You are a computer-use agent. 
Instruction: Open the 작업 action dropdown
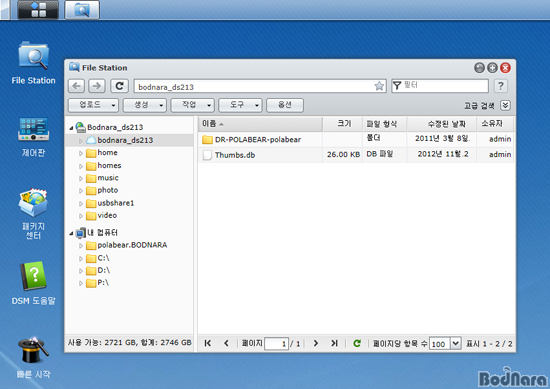192,105
